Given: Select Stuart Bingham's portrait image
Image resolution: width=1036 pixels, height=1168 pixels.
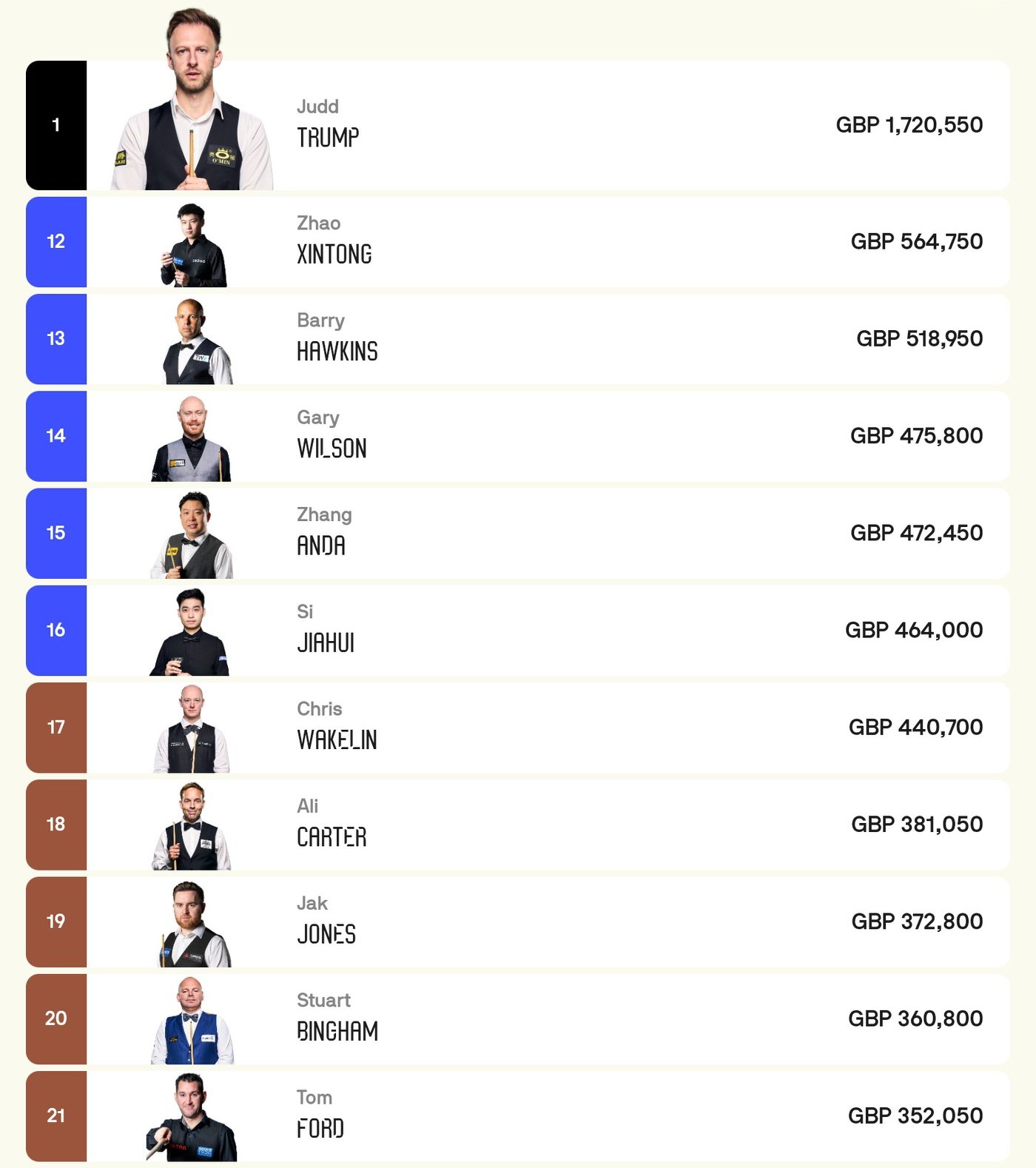Looking at the screenshot, I should [x=192, y=1021].
